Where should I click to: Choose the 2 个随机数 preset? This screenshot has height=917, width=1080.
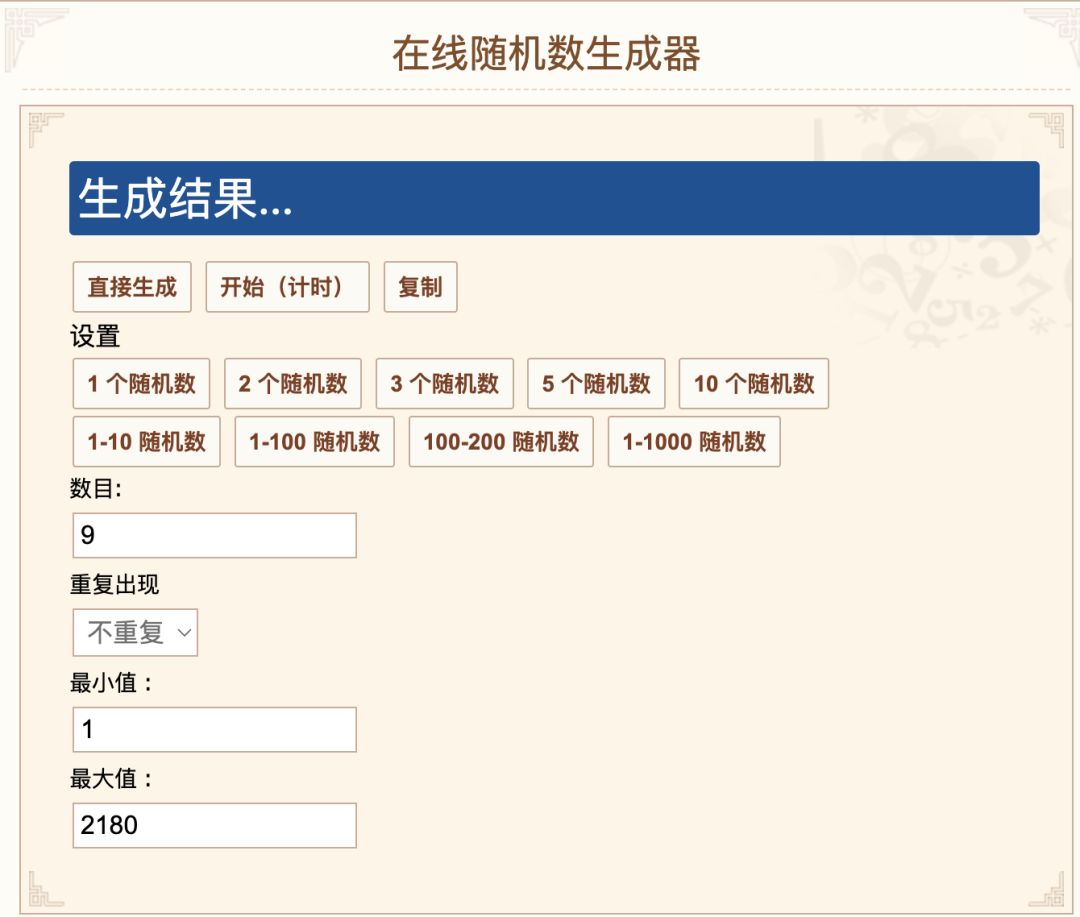(x=293, y=383)
